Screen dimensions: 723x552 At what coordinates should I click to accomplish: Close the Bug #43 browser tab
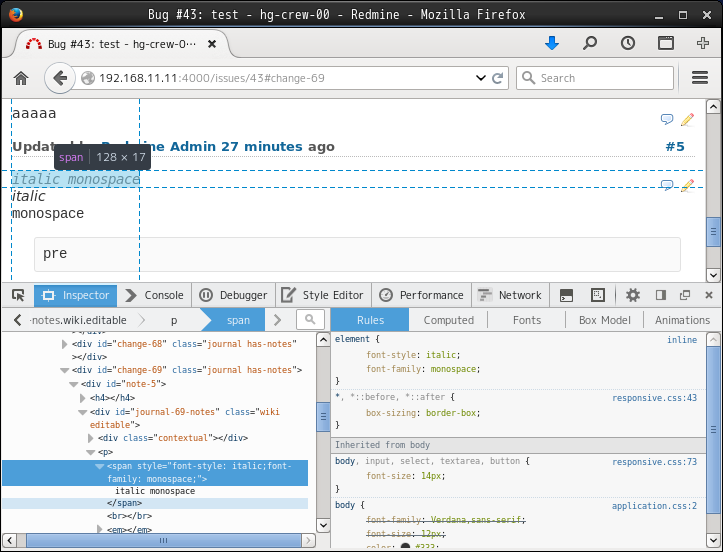[212, 44]
